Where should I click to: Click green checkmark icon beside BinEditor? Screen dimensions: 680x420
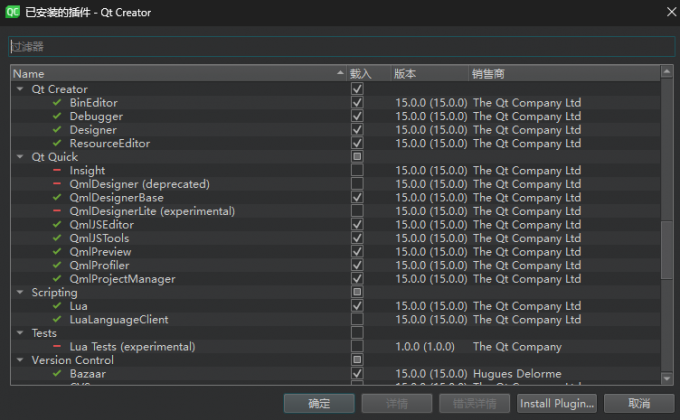[57, 103]
